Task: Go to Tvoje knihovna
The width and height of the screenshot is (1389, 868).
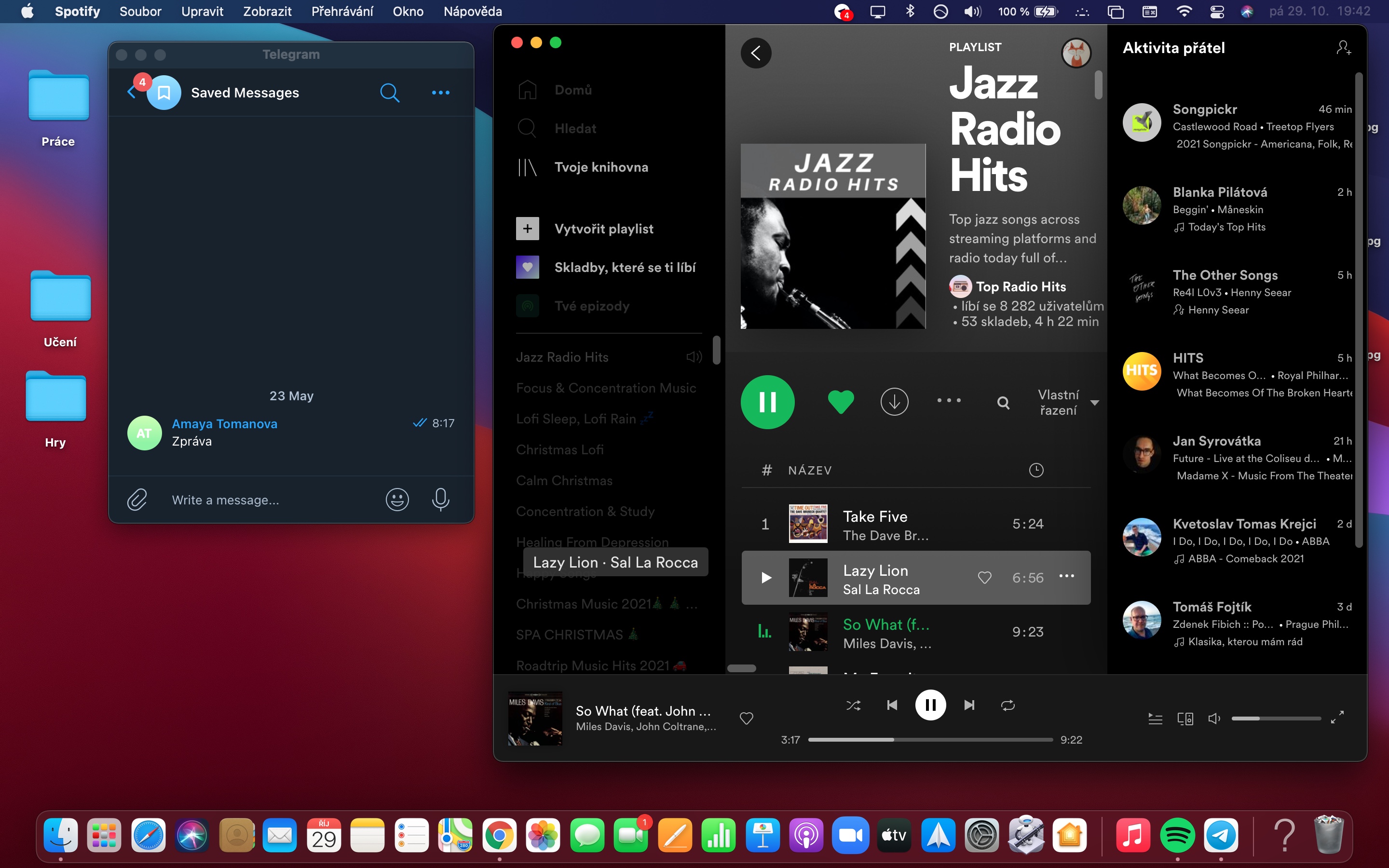Action: coord(601,167)
